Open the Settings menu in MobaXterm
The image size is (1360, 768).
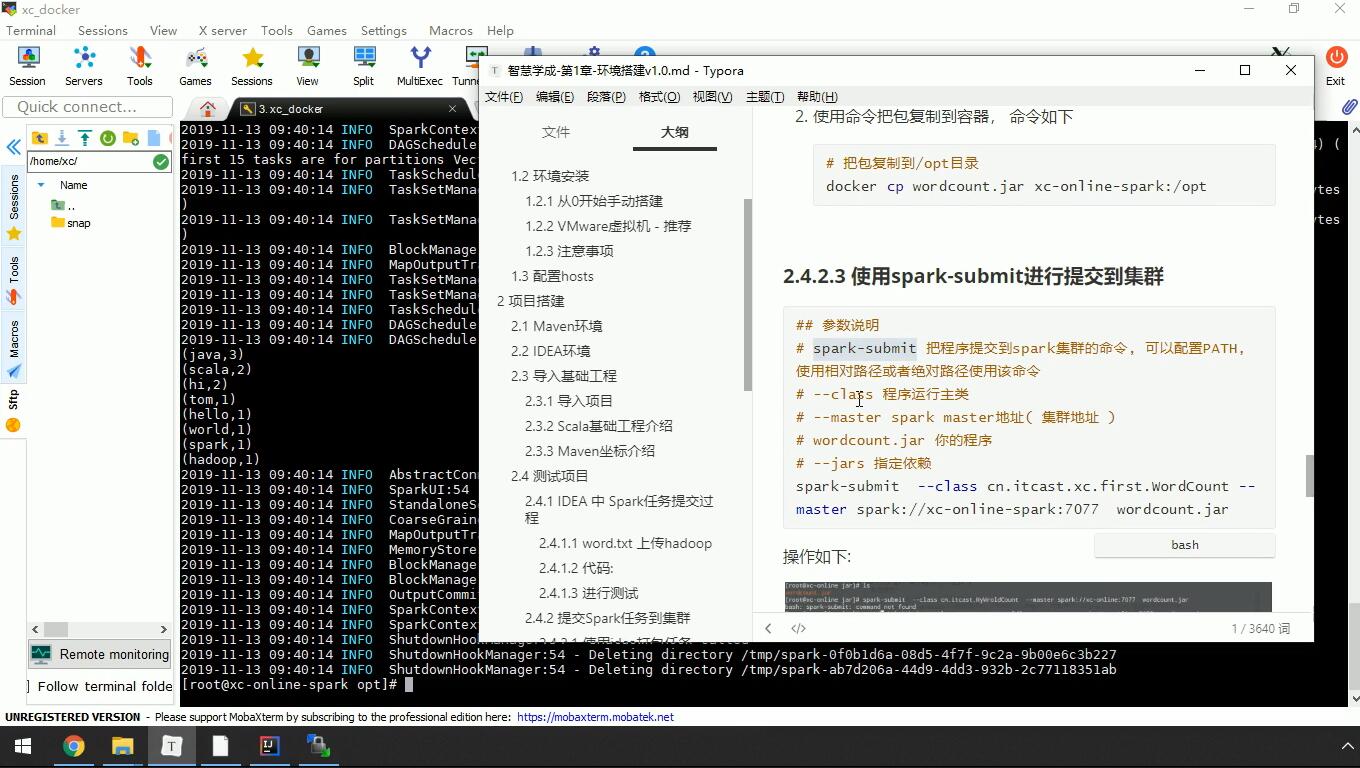point(383,30)
